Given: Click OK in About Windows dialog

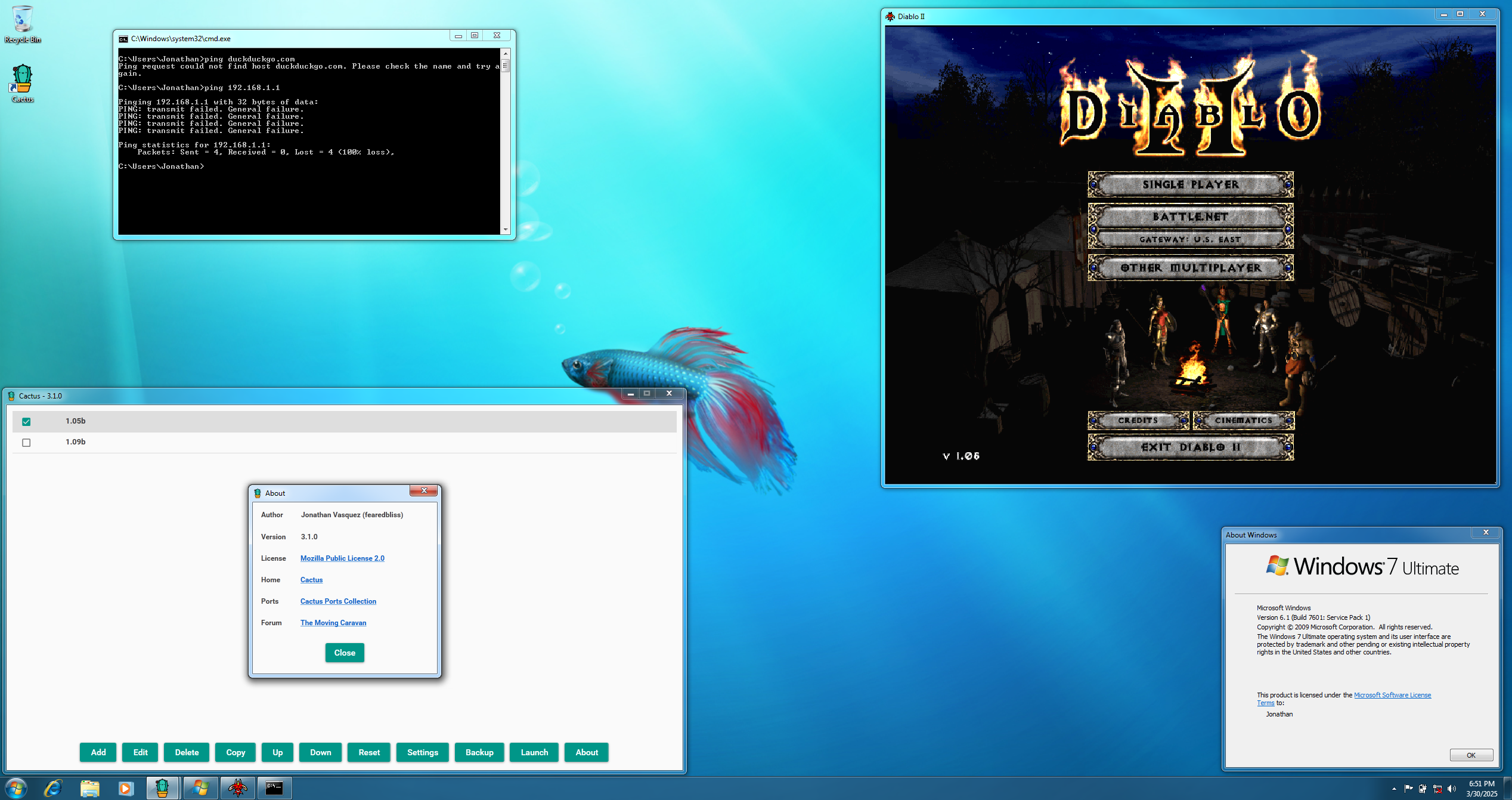Looking at the screenshot, I should [1471, 755].
